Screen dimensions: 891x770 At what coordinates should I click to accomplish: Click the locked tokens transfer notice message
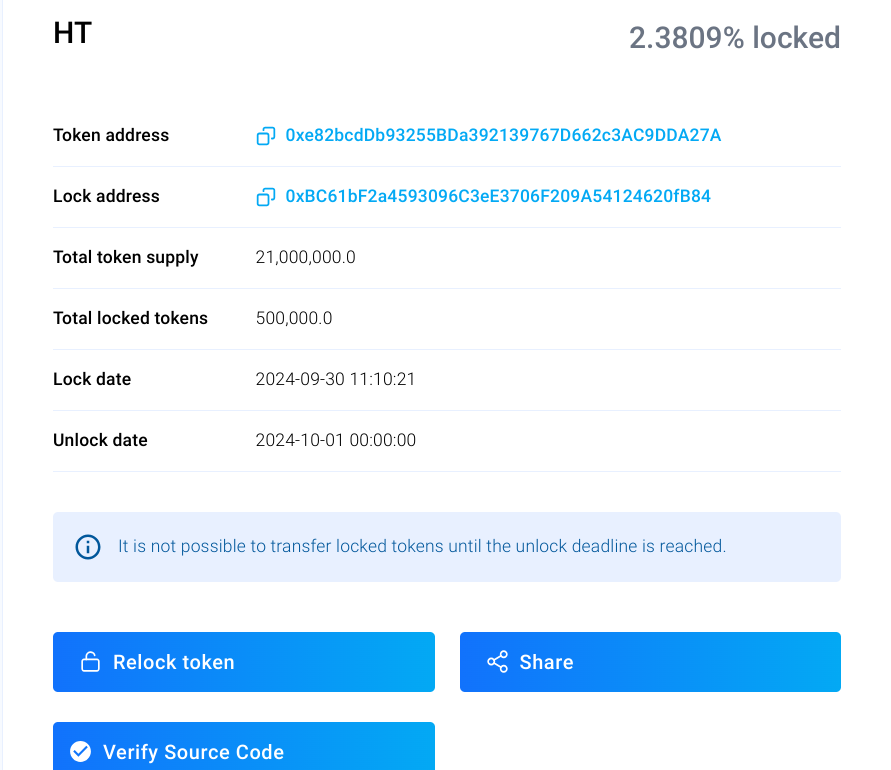click(422, 546)
